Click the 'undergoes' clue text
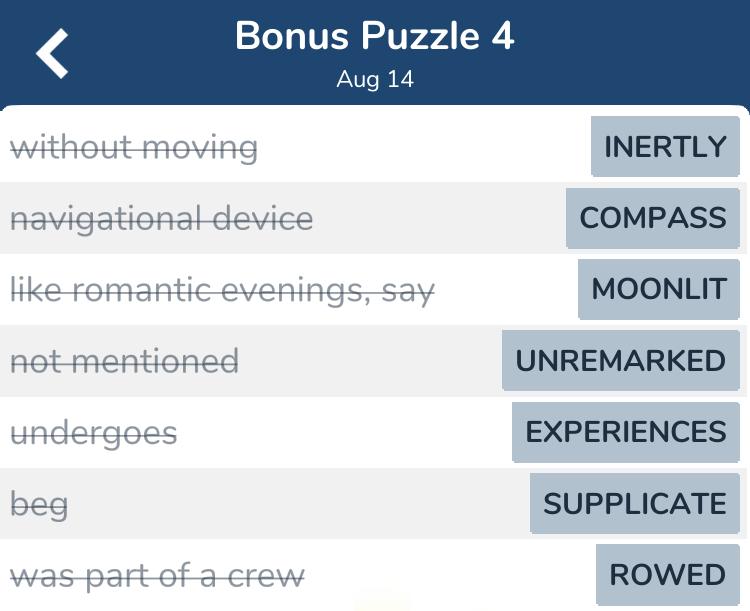The image size is (750, 611). [x=93, y=433]
